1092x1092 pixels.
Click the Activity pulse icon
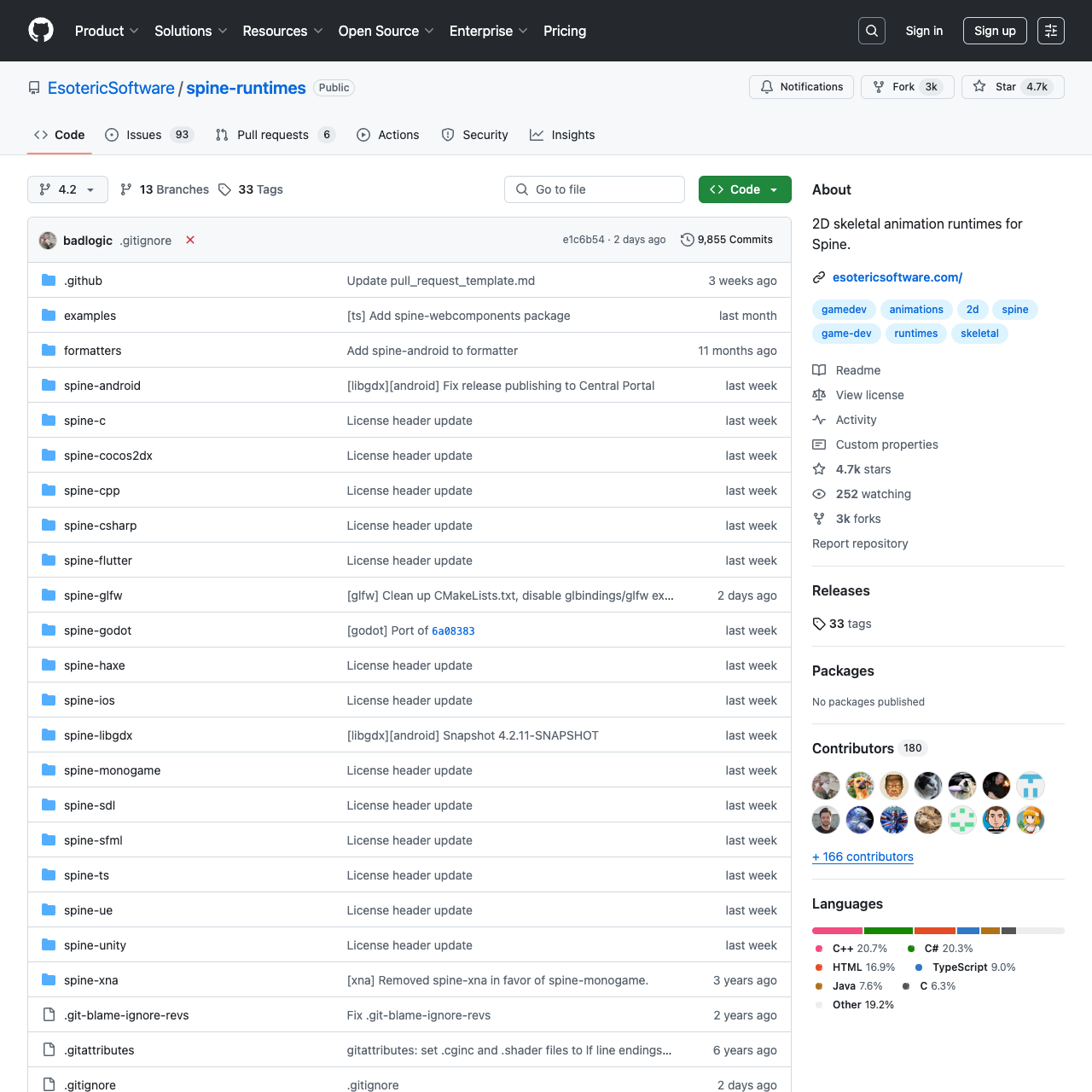819,420
